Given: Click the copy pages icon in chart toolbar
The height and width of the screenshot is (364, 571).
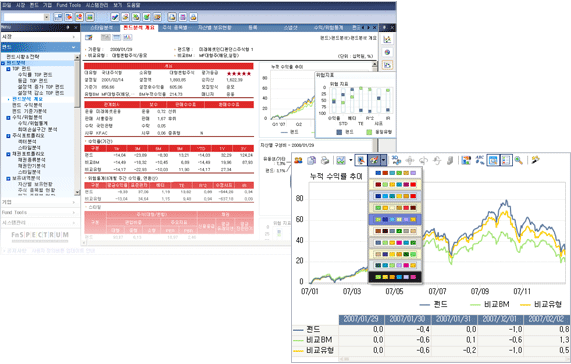Looking at the screenshot, I should point(311,160).
